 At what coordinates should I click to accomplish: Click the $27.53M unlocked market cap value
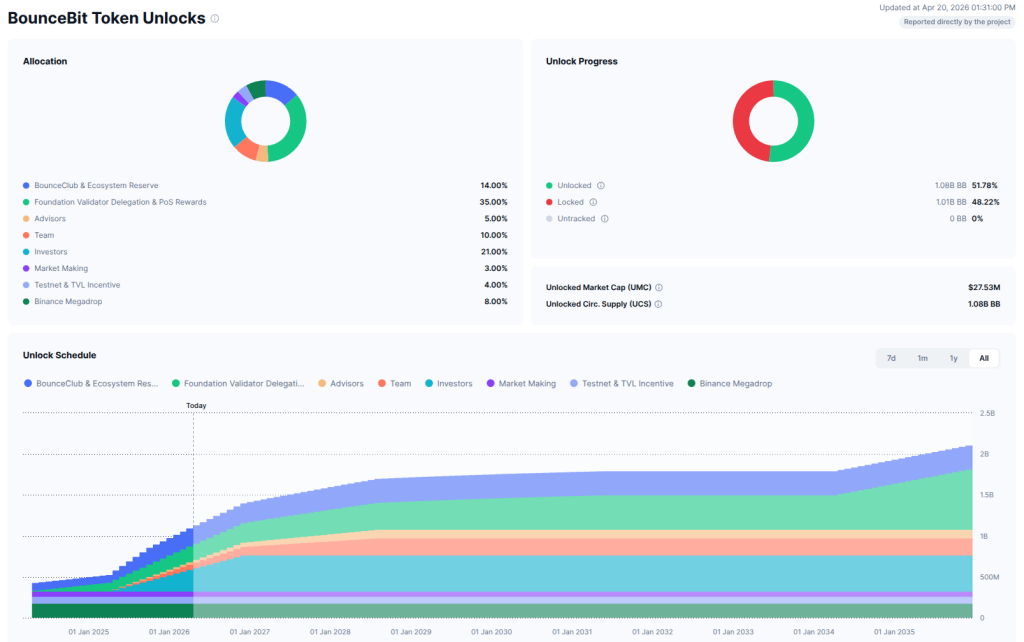point(984,287)
